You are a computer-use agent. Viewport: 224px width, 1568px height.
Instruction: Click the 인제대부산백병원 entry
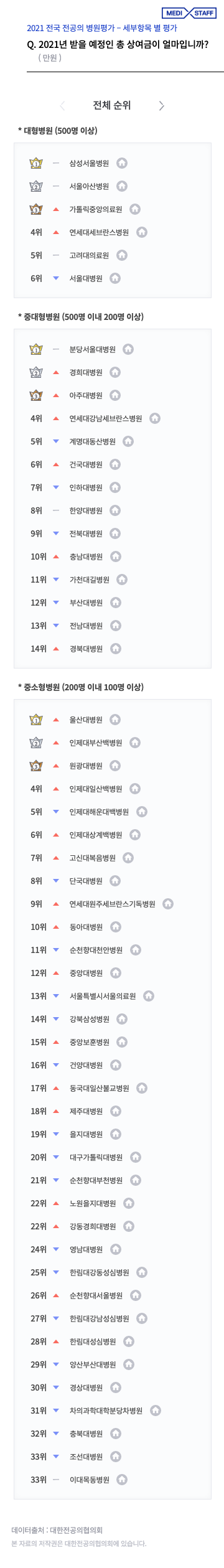tap(96, 743)
